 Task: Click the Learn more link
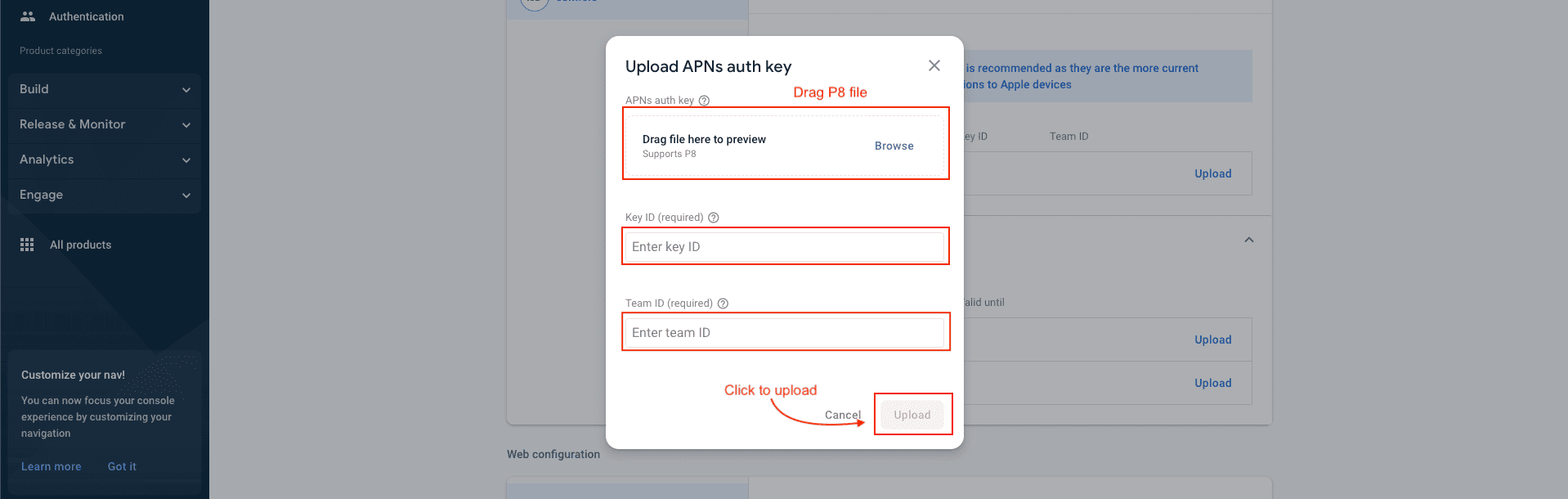51,466
